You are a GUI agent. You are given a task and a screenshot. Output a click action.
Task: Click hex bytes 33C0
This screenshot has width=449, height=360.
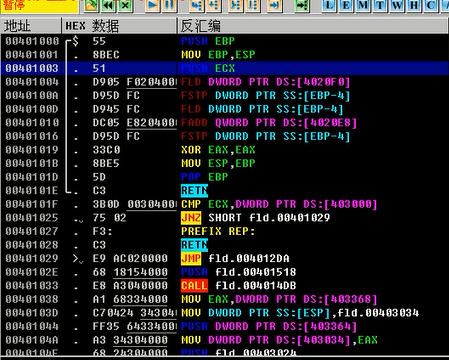coord(106,150)
